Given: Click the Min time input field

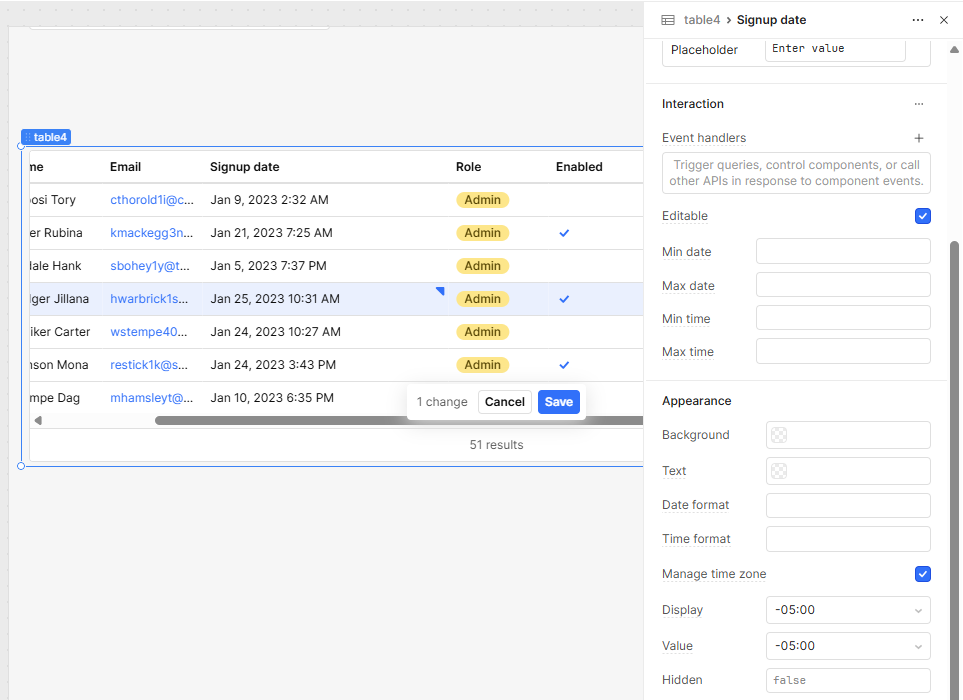Looking at the screenshot, I should tap(843, 318).
